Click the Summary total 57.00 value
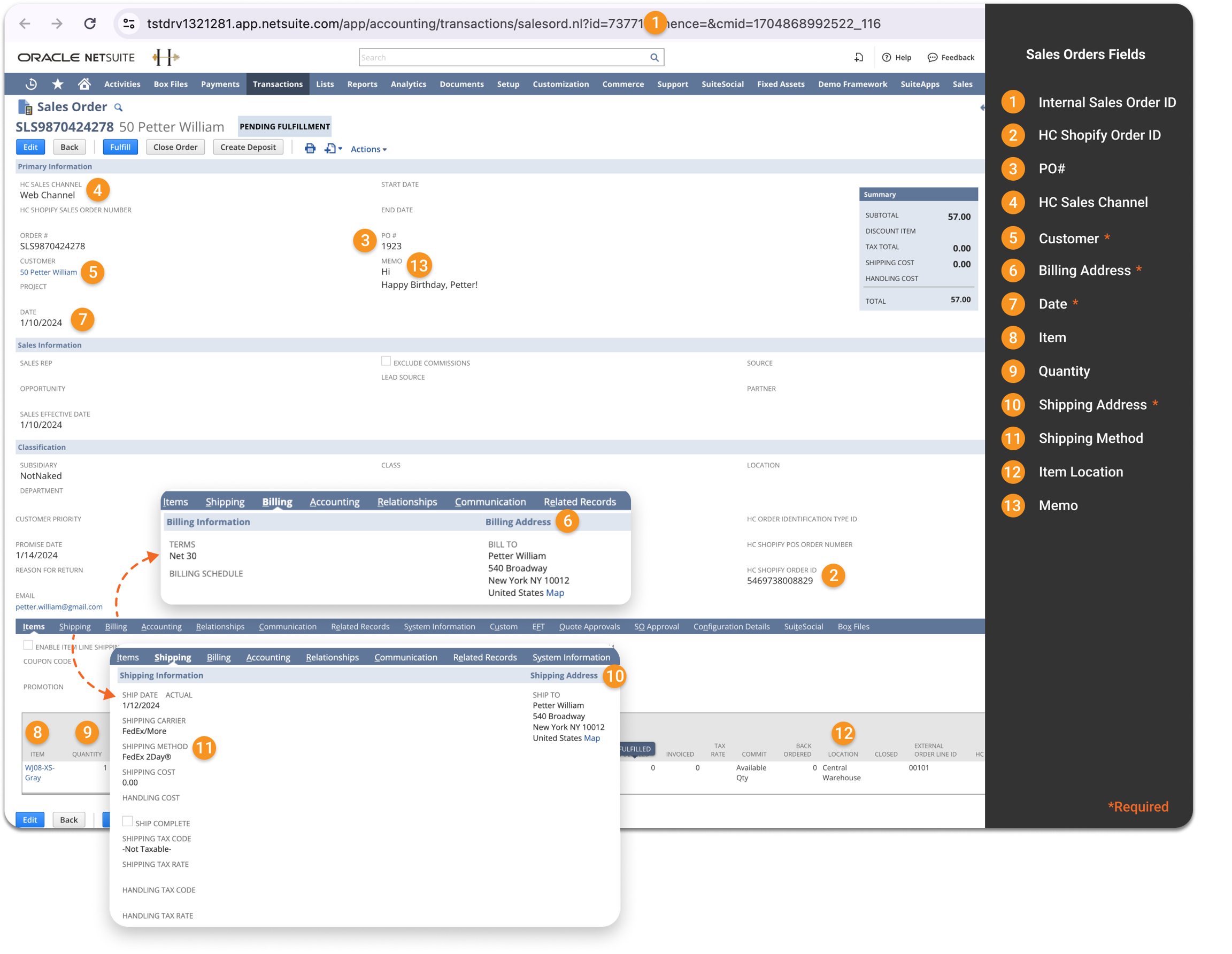The width and height of the screenshot is (1232, 954). tap(961, 299)
